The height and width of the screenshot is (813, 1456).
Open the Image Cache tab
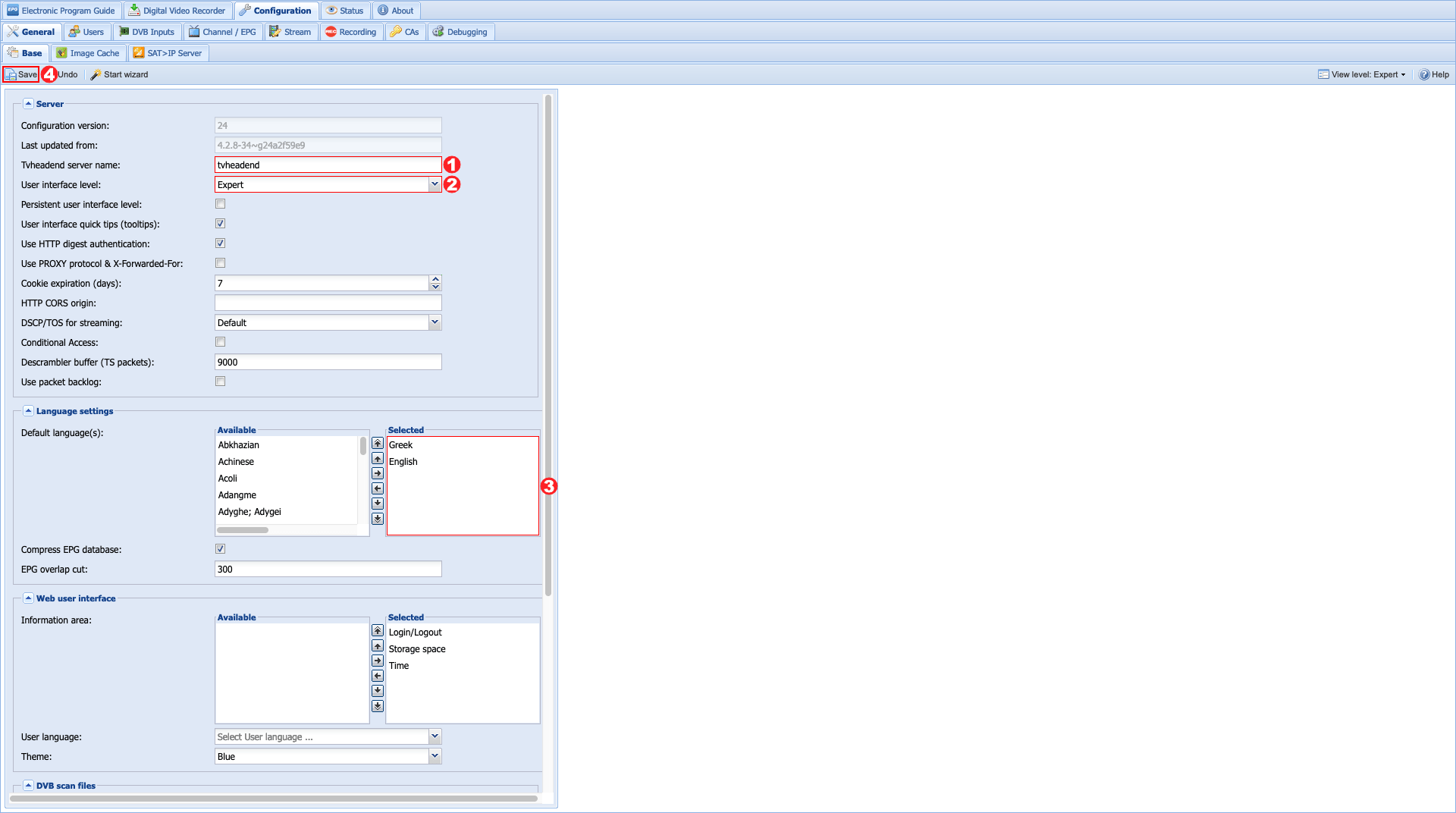[88, 53]
